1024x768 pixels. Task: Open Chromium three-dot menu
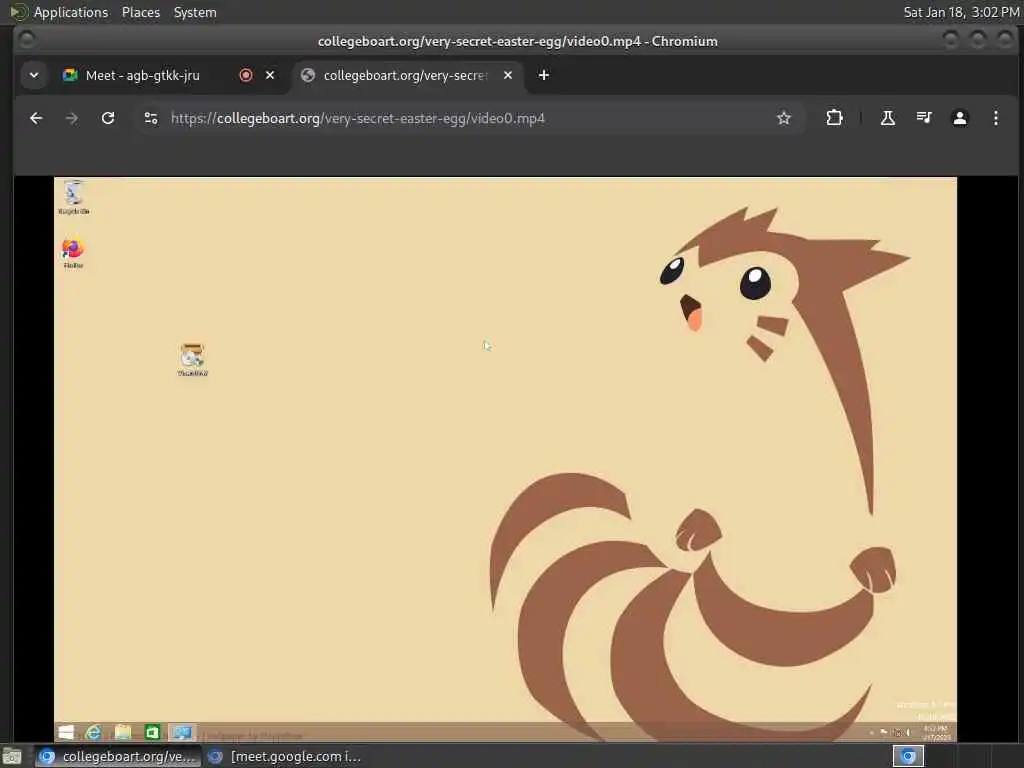996,118
